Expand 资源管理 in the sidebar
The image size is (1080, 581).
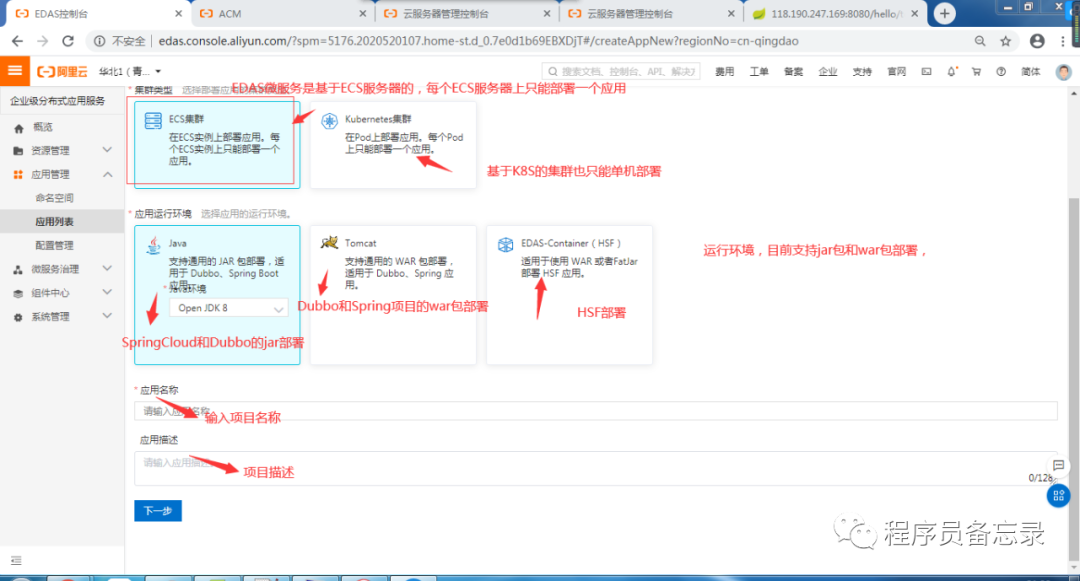(x=62, y=150)
